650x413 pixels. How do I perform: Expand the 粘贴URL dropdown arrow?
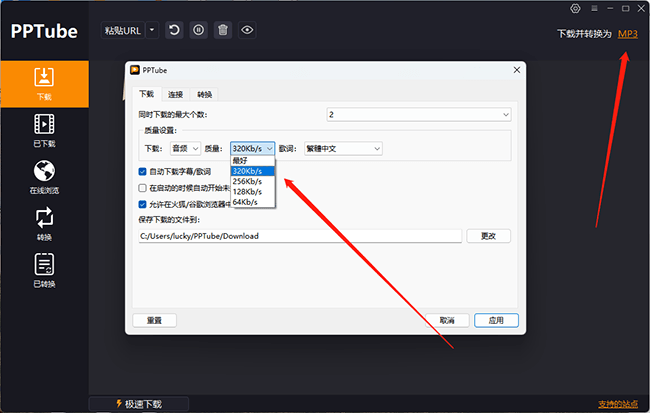(152, 30)
